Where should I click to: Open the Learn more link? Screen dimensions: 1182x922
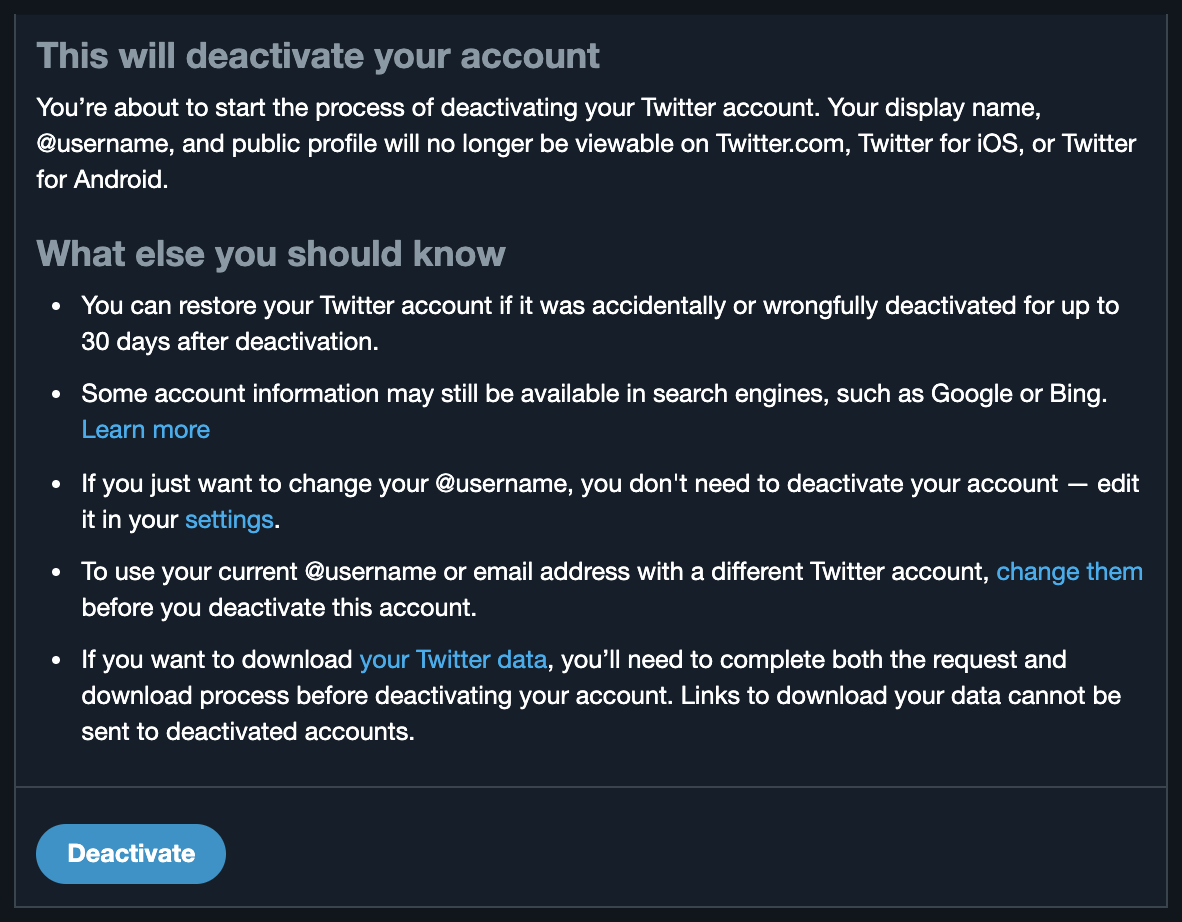tap(145, 429)
